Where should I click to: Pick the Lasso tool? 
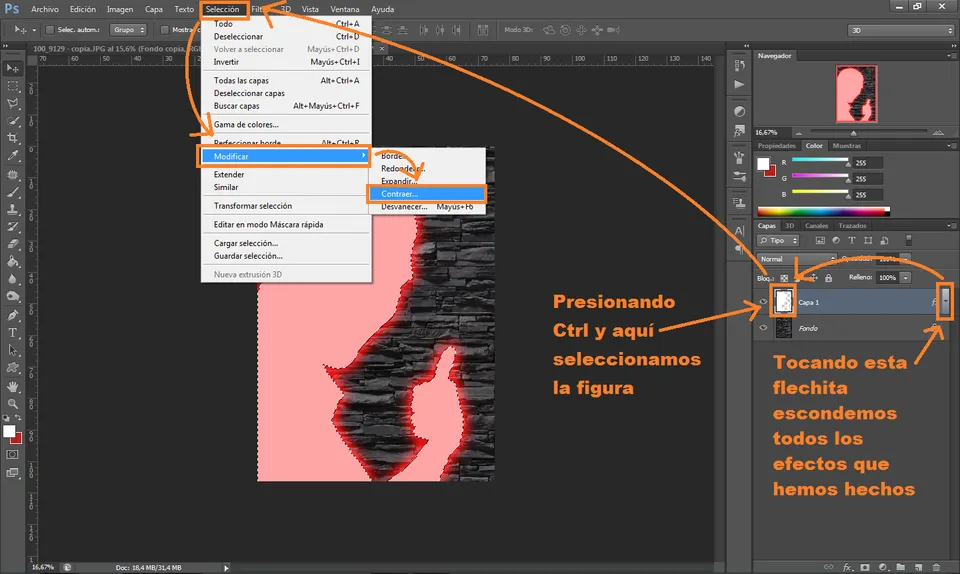click(13, 103)
